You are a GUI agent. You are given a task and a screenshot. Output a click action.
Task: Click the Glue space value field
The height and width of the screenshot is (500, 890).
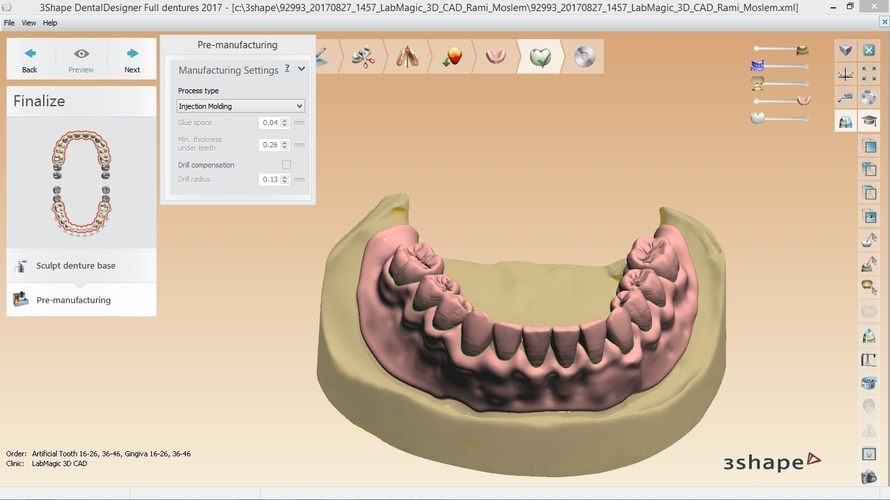[x=270, y=123]
